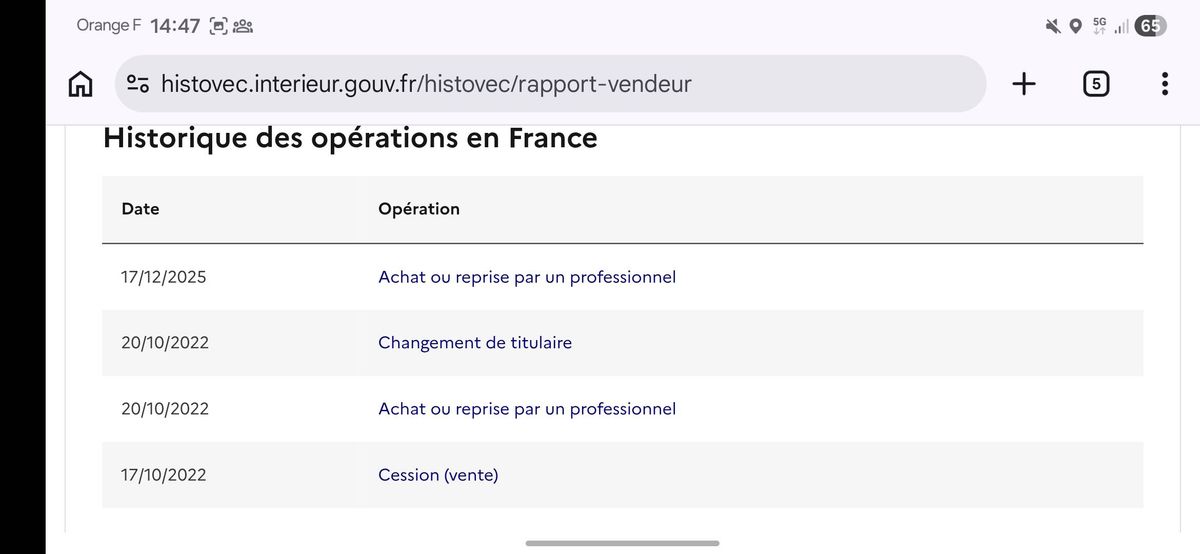Open the tab switcher showing 5 tabs
The width and height of the screenshot is (1200, 554).
click(x=1096, y=84)
